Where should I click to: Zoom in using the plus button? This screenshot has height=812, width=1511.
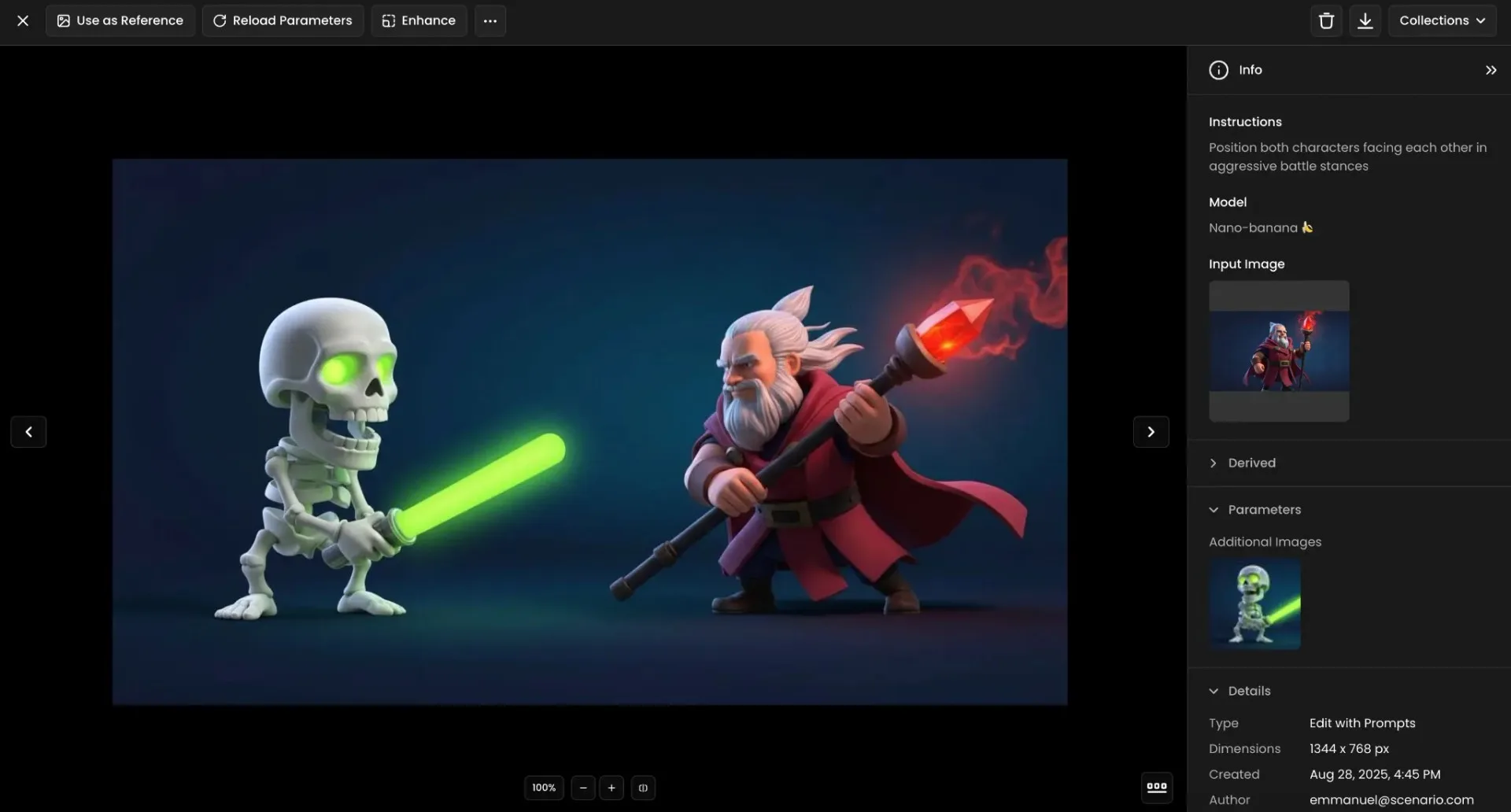tap(611, 788)
